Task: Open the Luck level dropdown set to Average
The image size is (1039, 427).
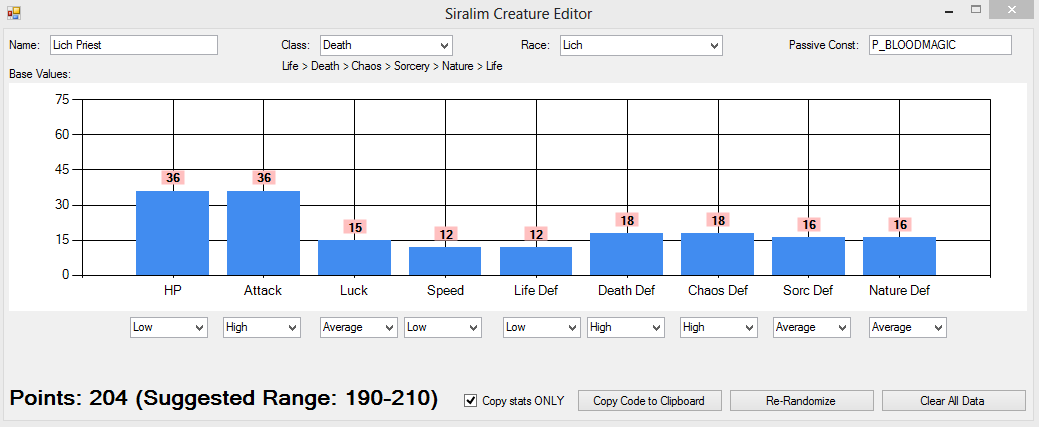Action: [x=358, y=327]
